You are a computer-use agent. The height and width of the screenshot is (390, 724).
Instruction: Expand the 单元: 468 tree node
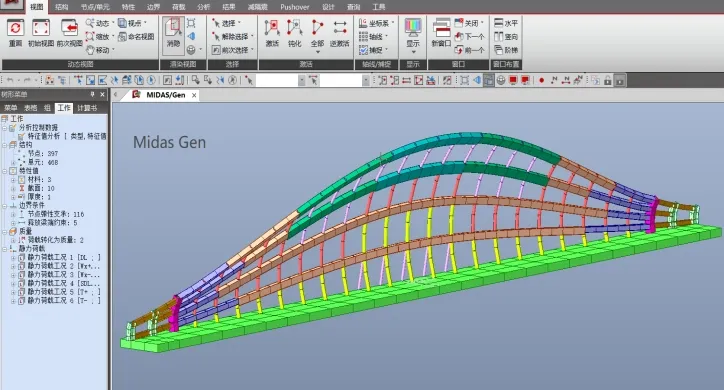(13, 162)
